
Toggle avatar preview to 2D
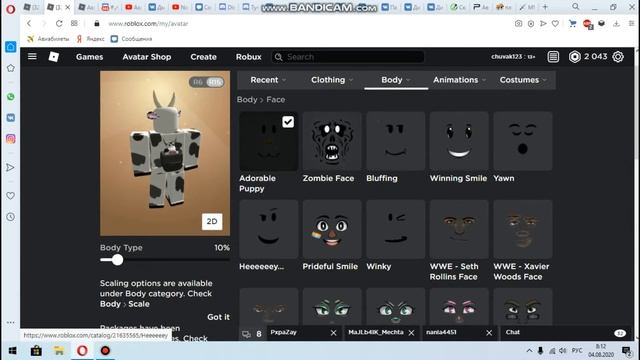212,221
